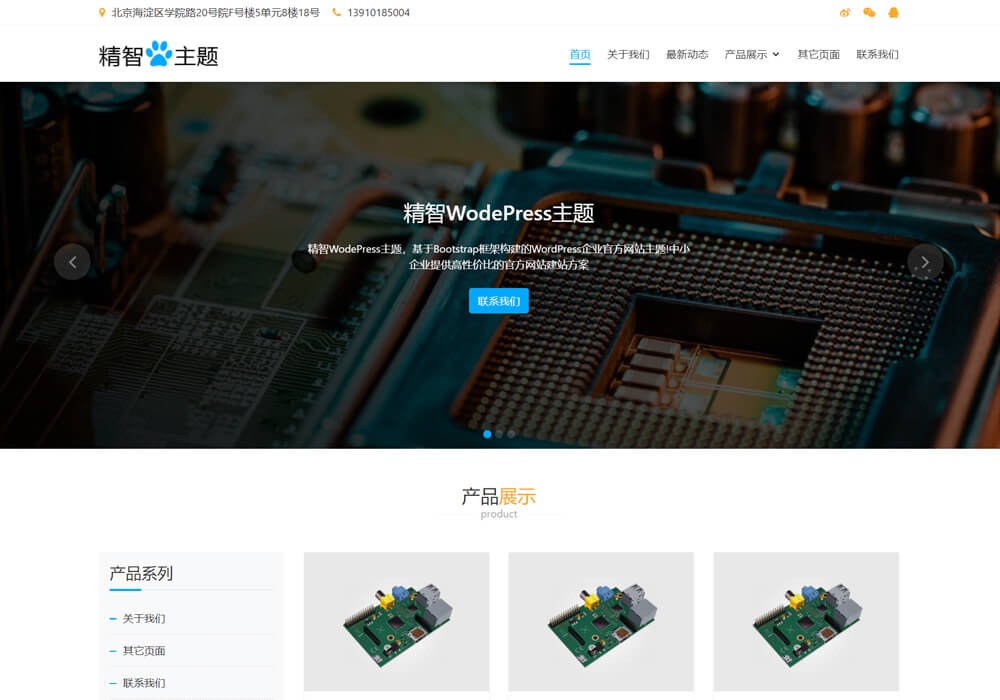Click the orange phone icon
Viewport: 1000px width, 700px height.
click(x=336, y=13)
